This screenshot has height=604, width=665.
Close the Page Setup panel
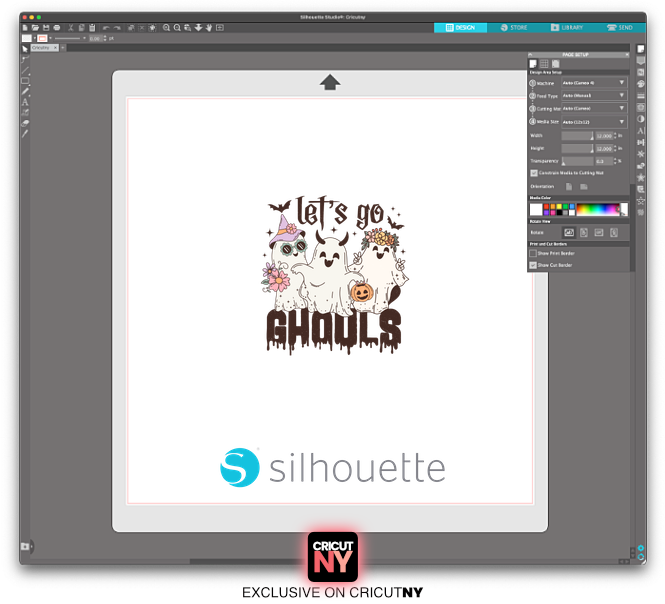(627, 55)
